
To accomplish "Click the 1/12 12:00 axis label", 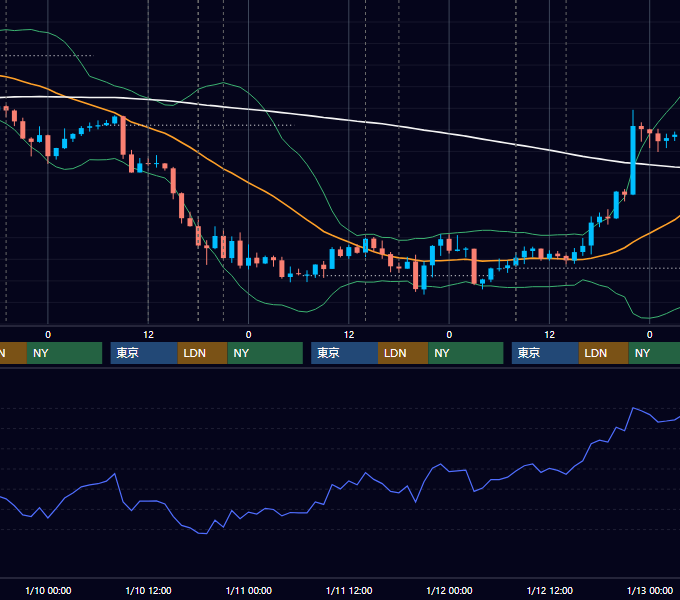I will (x=549, y=590).
